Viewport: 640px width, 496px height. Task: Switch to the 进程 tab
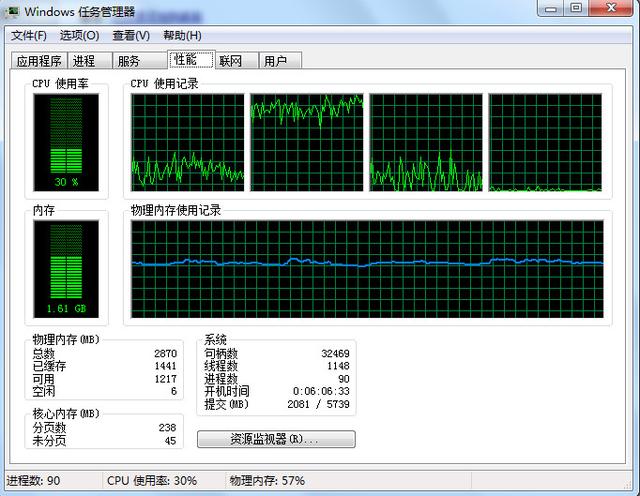(x=84, y=61)
